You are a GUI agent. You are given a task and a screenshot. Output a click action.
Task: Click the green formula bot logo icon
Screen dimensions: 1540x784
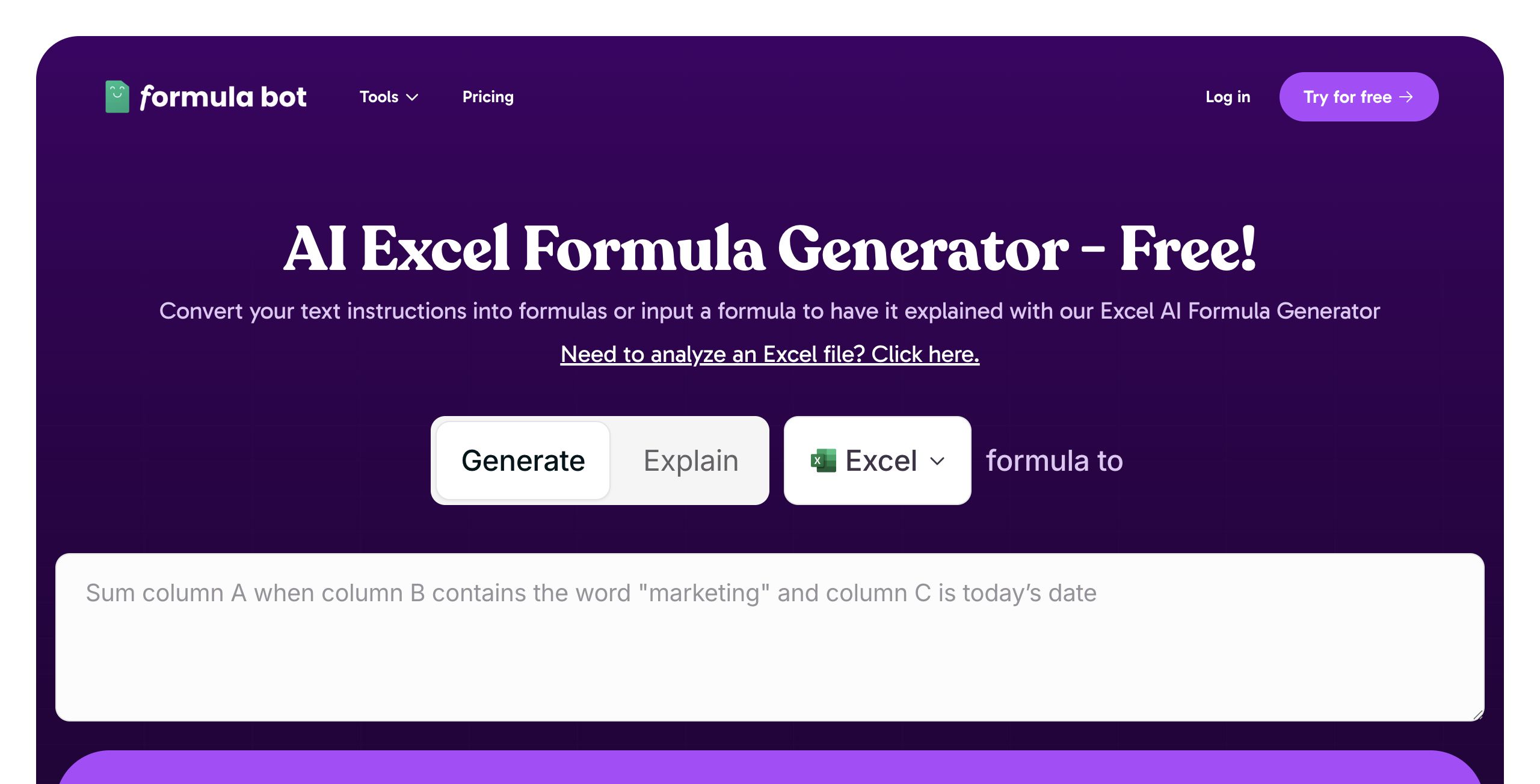point(117,97)
